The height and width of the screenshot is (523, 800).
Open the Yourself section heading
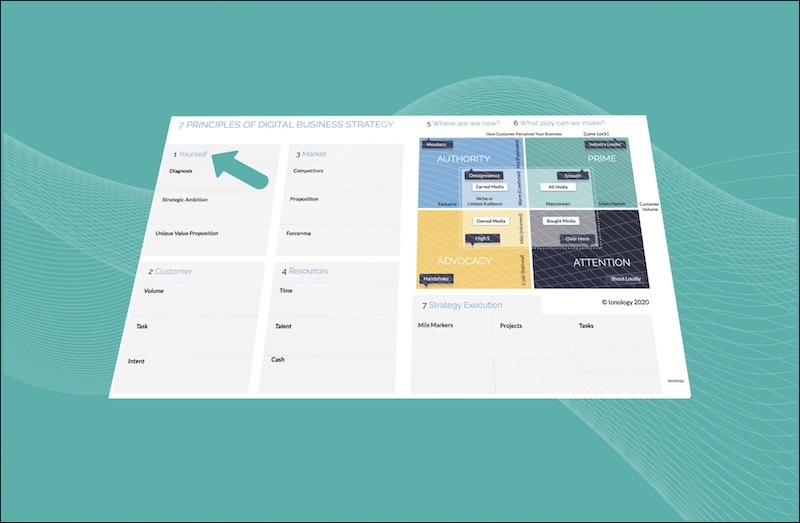(192, 154)
